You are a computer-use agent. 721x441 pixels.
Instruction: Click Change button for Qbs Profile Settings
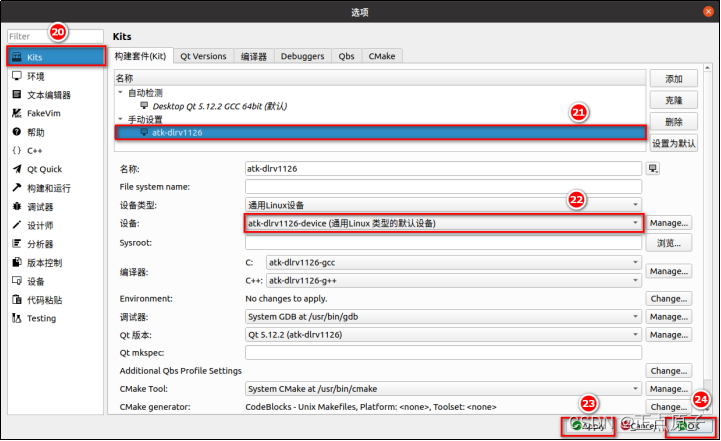669,371
